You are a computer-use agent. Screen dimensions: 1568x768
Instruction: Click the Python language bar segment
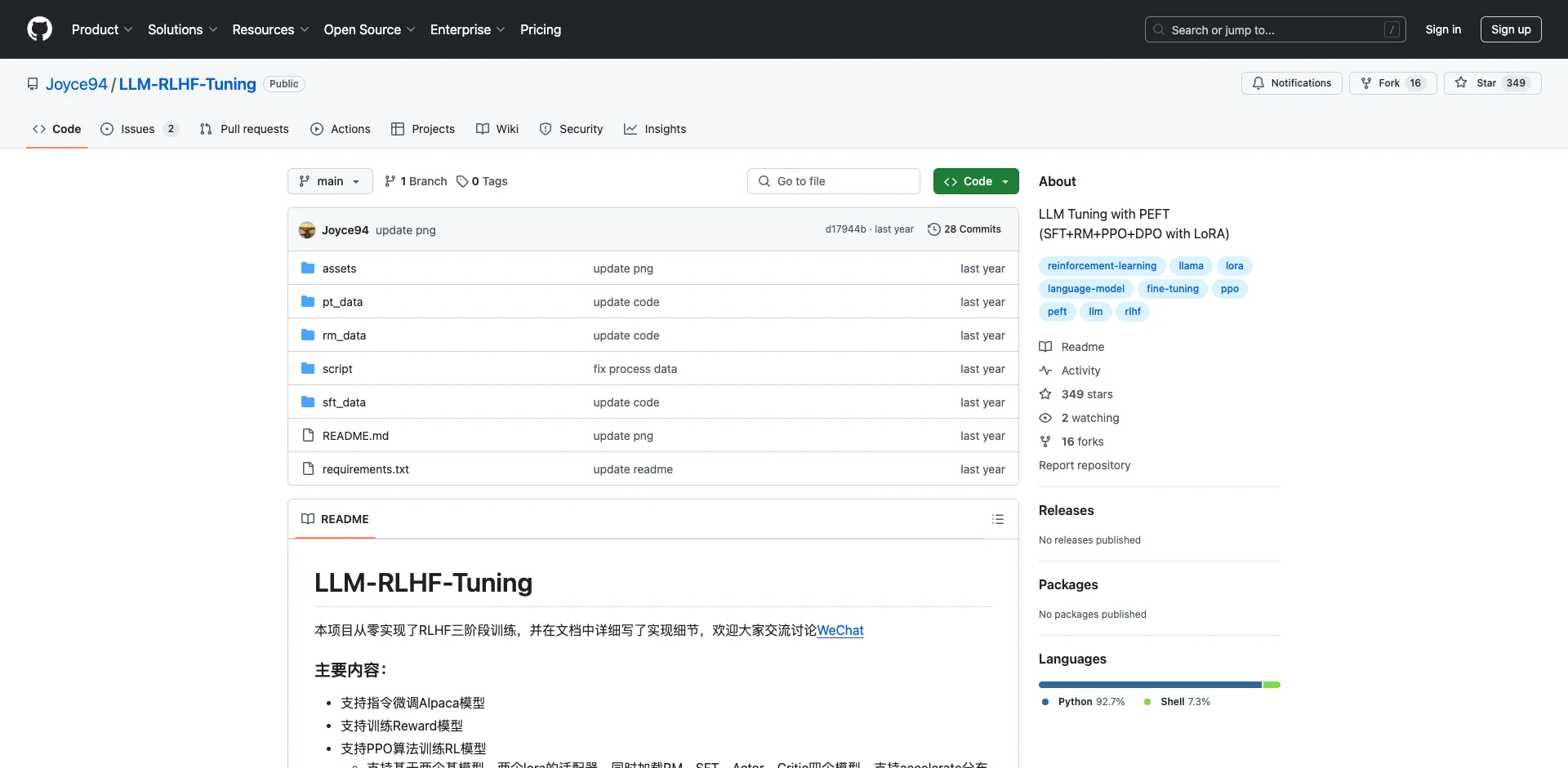[x=1150, y=685]
